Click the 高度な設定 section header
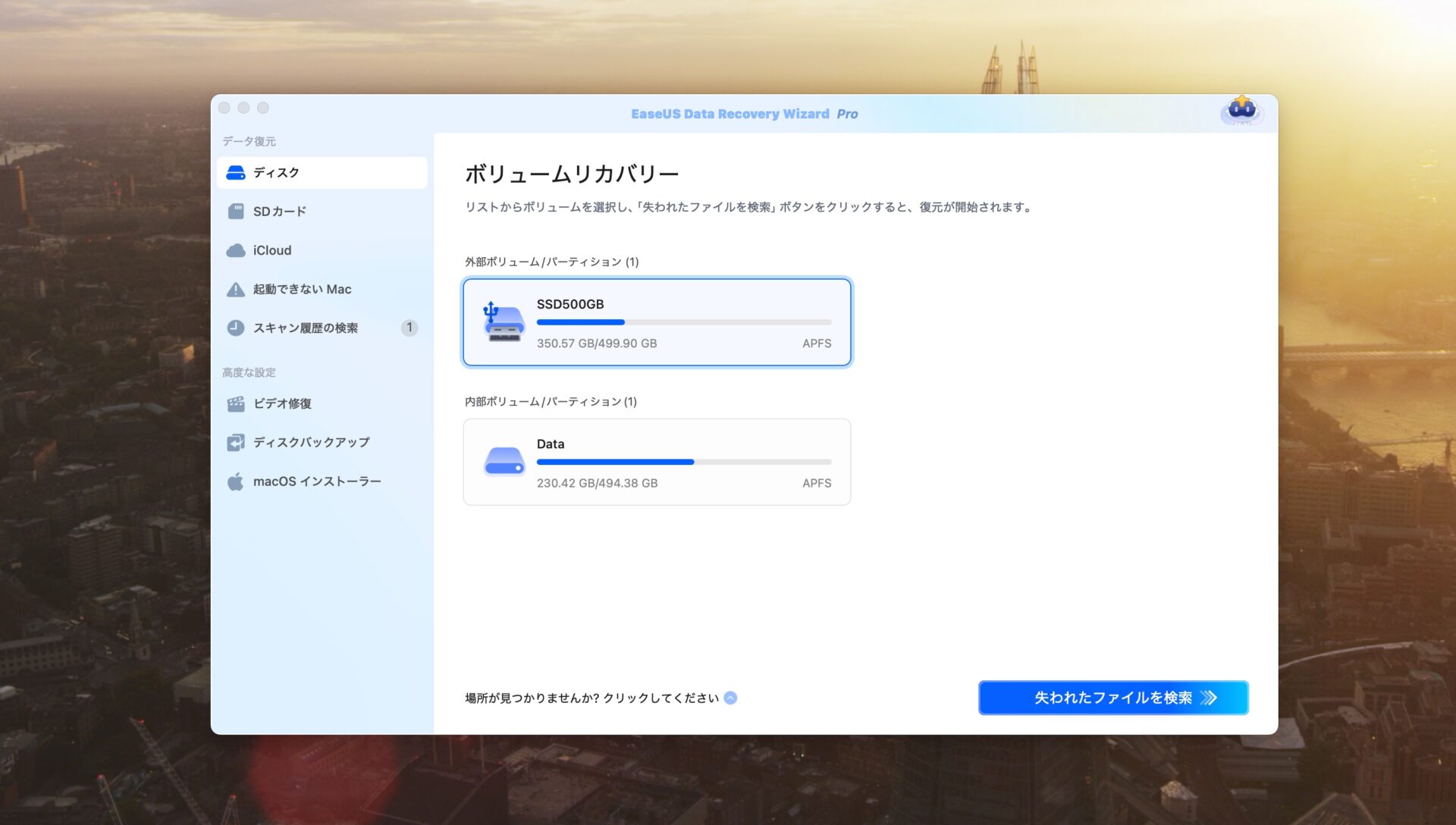This screenshot has height=825, width=1456. point(249,373)
